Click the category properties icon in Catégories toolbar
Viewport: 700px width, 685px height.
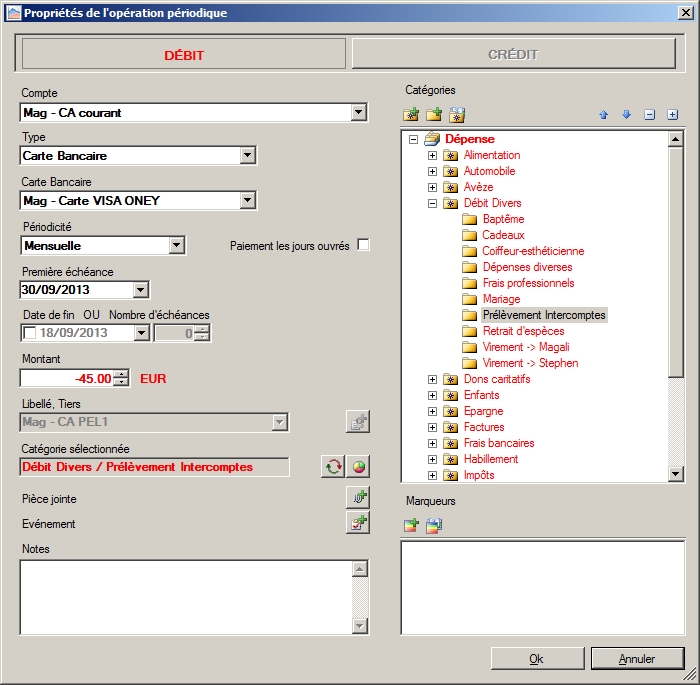pyautogui.click(x=457, y=115)
